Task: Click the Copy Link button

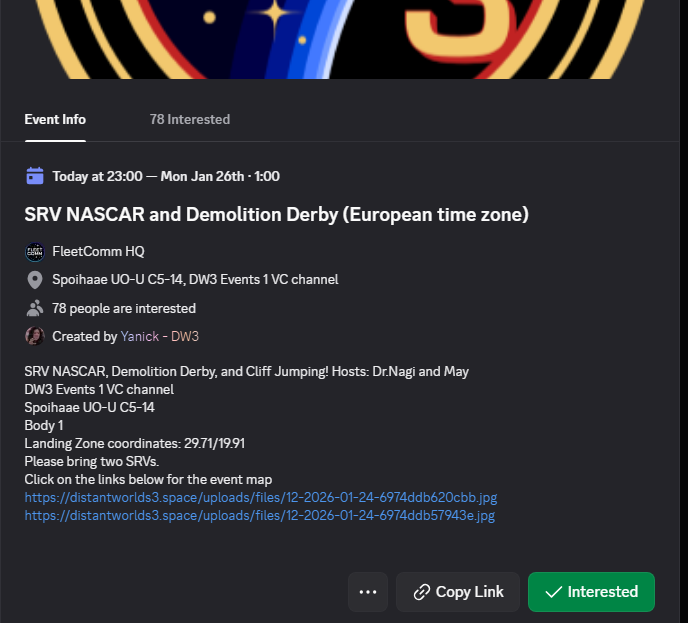Action: pos(458,592)
